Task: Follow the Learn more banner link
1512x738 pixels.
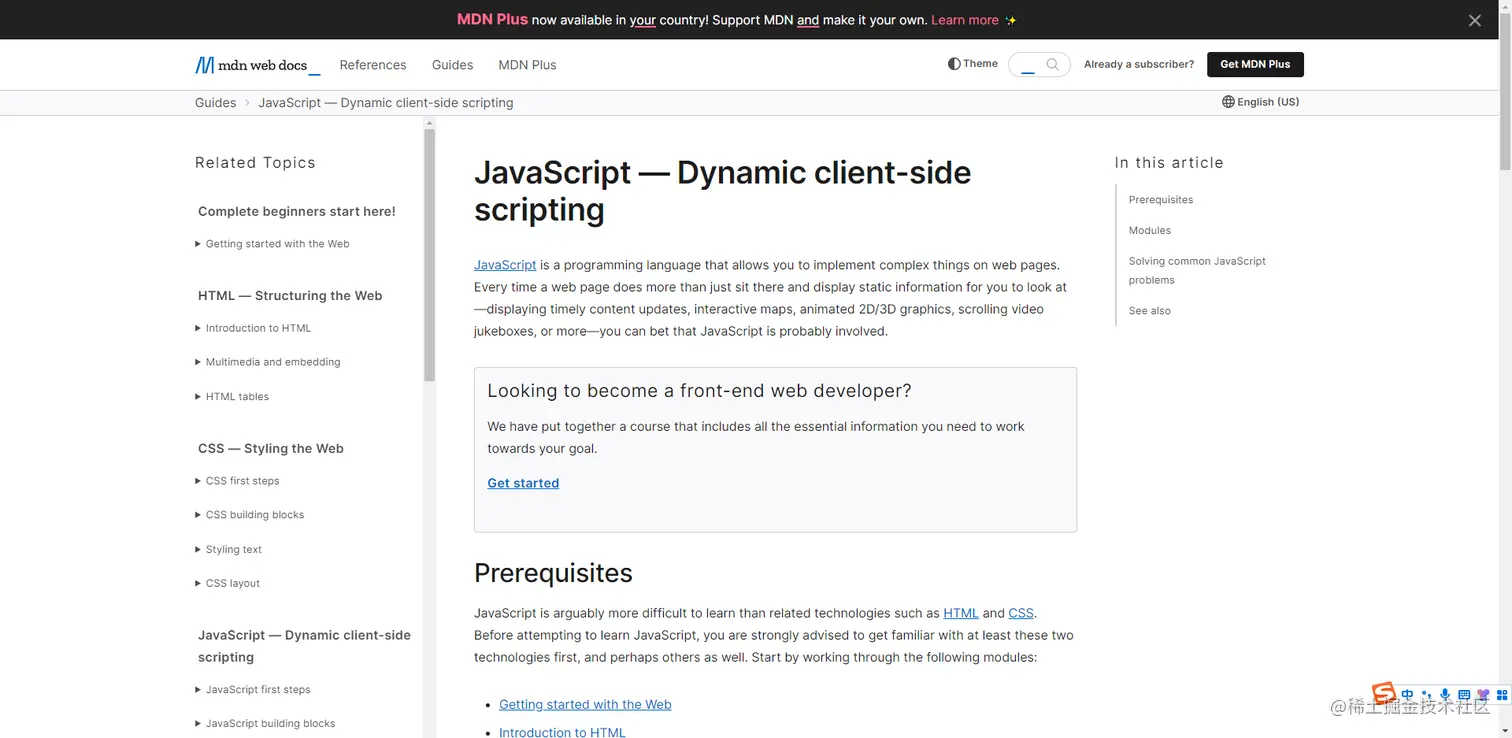Action: pos(965,20)
